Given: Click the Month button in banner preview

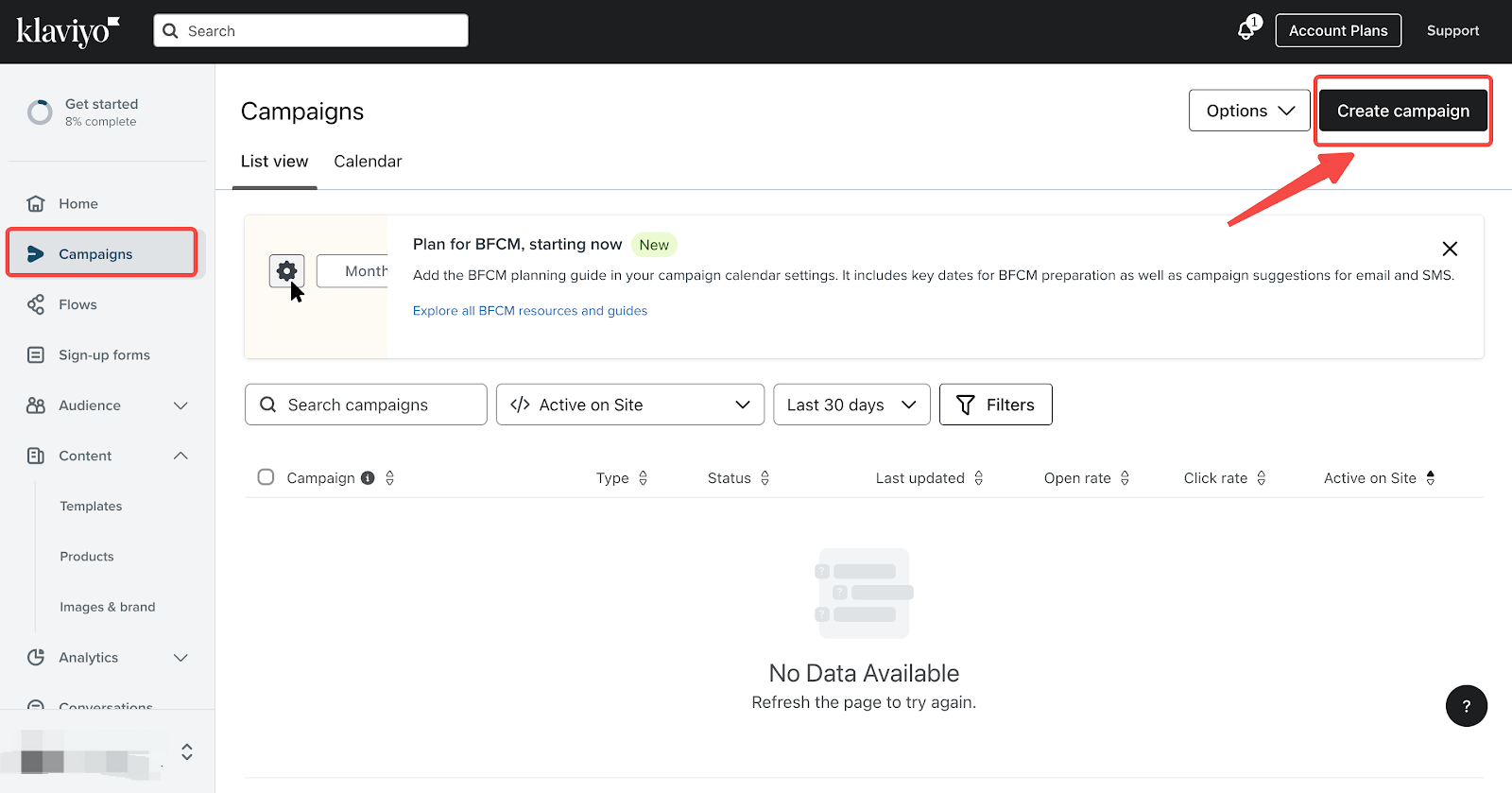Looking at the screenshot, I should [352, 271].
